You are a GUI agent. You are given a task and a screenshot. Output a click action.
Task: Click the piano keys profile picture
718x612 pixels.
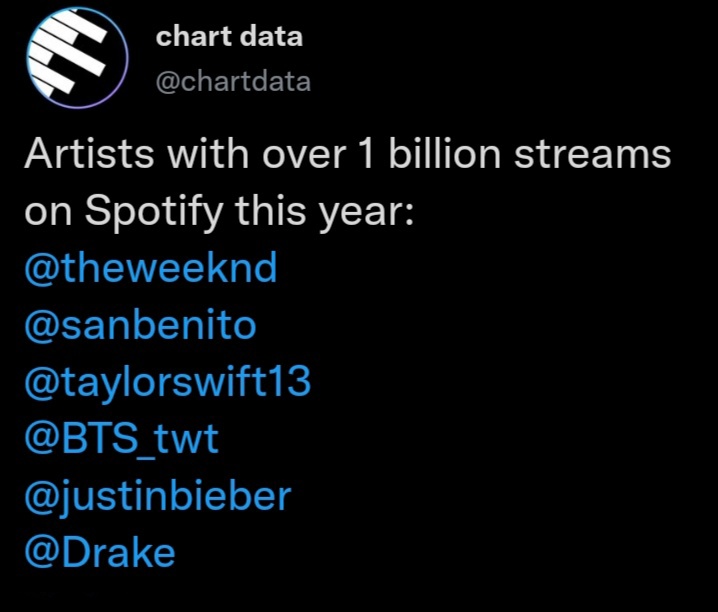pyautogui.click(x=77, y=58)
